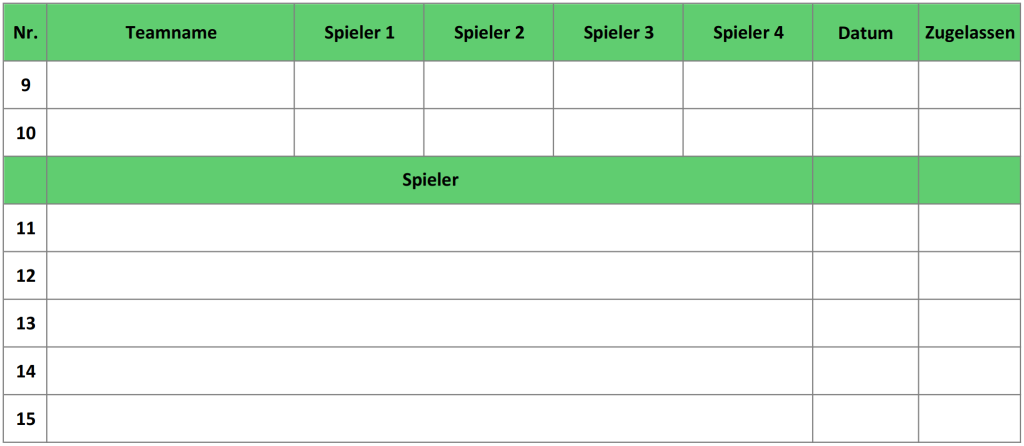This screenshot has height=446, width=1024.
Task: Select the Zugelassen cell in row 13
Action: [970, 323]
